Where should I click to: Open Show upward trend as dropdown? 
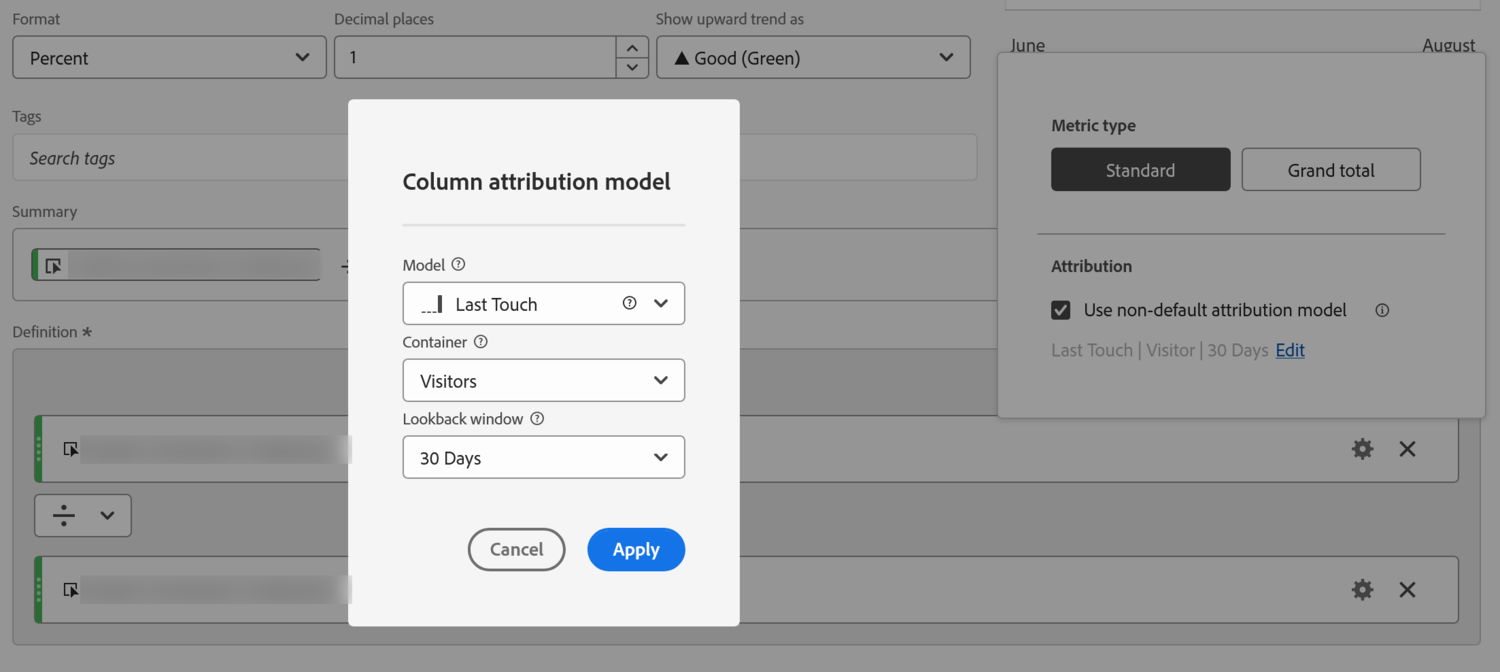(x=813, y=57)
